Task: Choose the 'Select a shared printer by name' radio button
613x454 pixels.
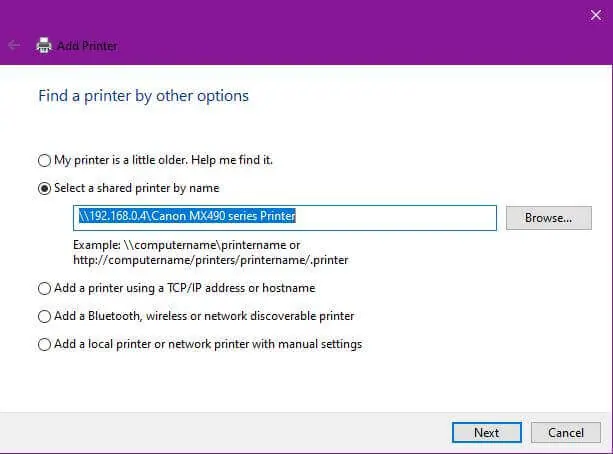Action: pos(44,188)
